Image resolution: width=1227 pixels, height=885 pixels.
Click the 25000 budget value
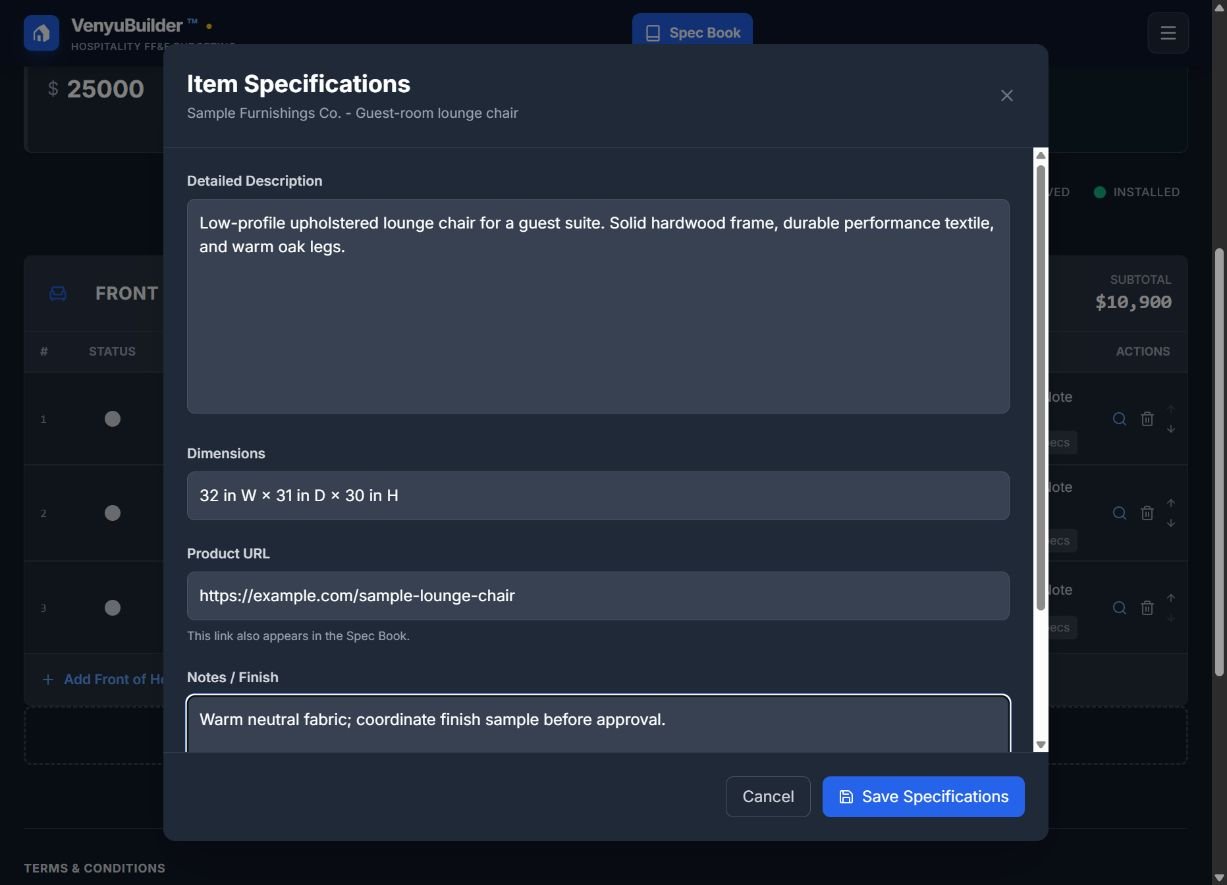point(105,89)
